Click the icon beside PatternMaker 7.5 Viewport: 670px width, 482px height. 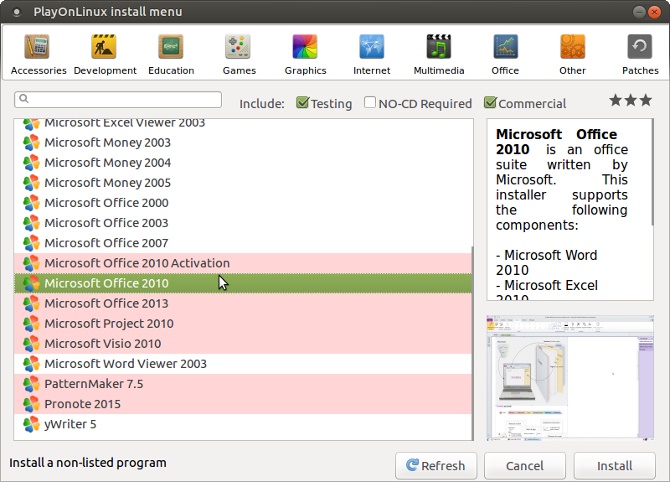(x=31, y=384)
